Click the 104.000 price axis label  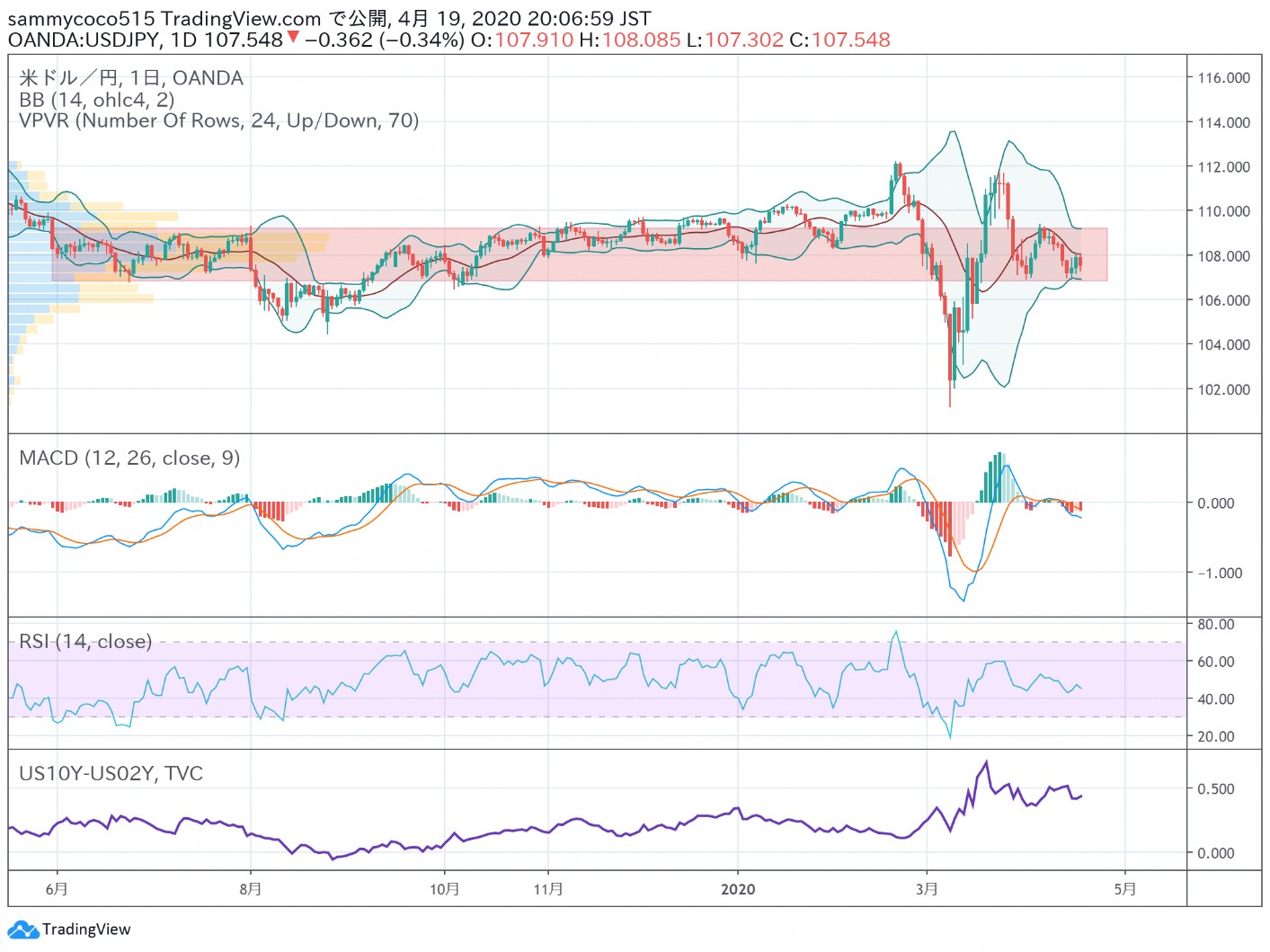pyautogui.click(x=1223, y=344)
